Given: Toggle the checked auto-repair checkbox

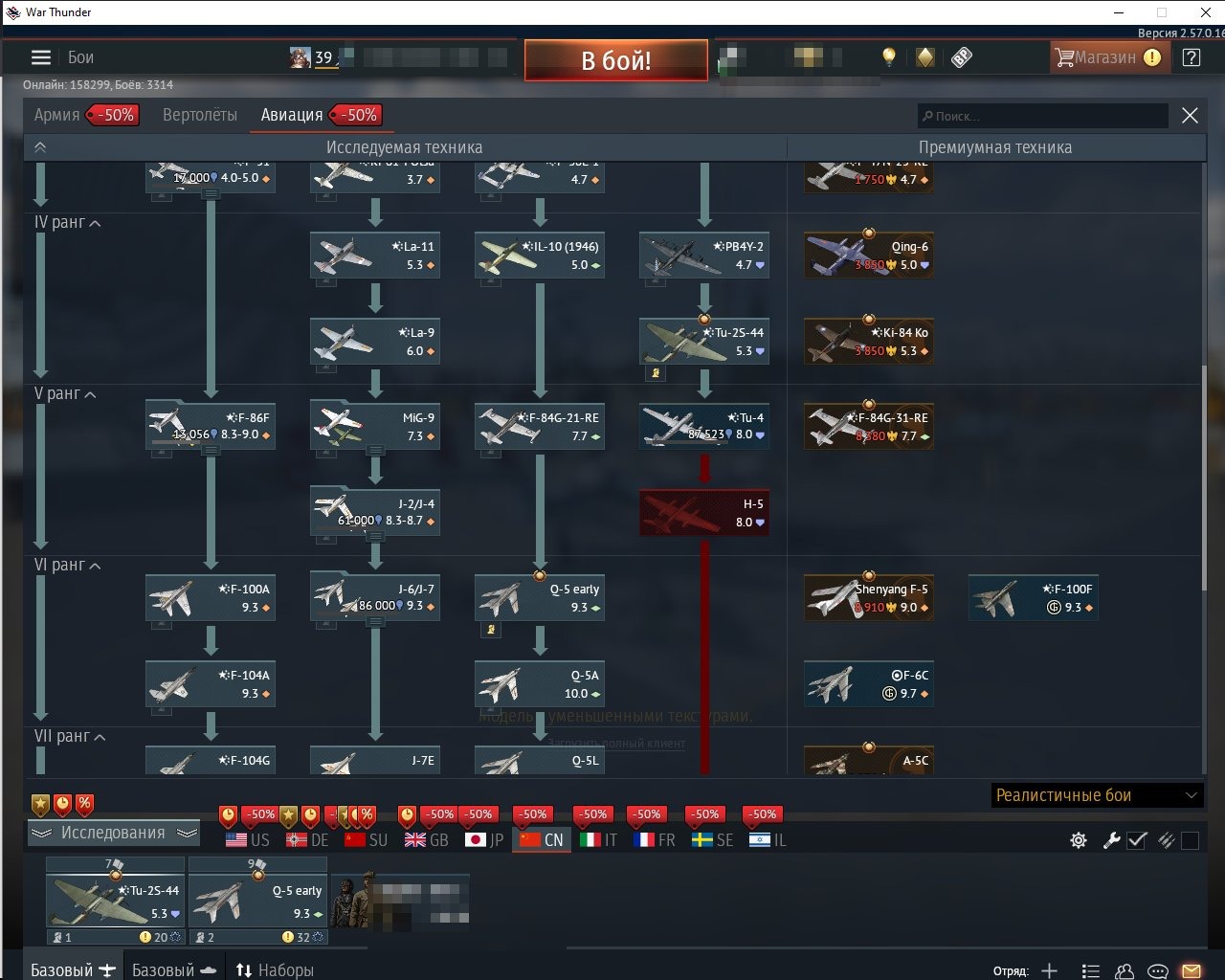Looking at the screenshot, I should (1137, 840).
